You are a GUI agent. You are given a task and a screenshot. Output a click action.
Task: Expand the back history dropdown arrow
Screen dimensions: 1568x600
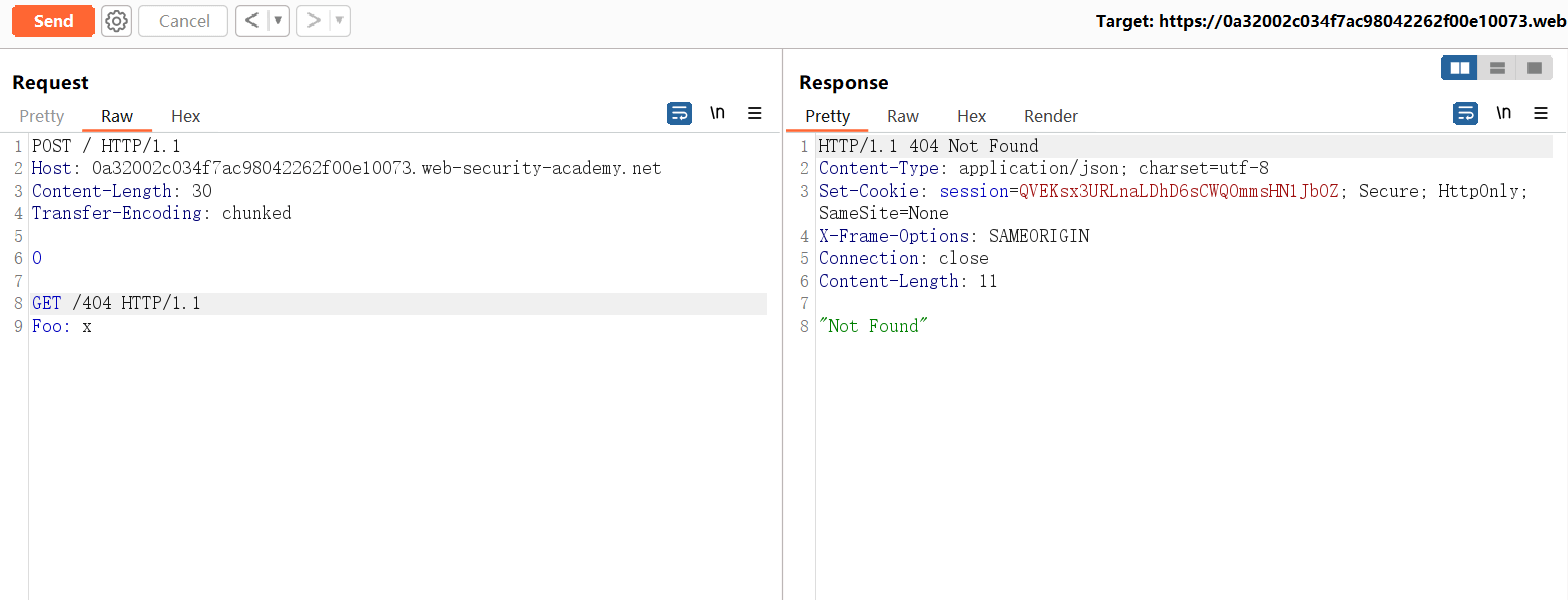click(x=278, y=21)
